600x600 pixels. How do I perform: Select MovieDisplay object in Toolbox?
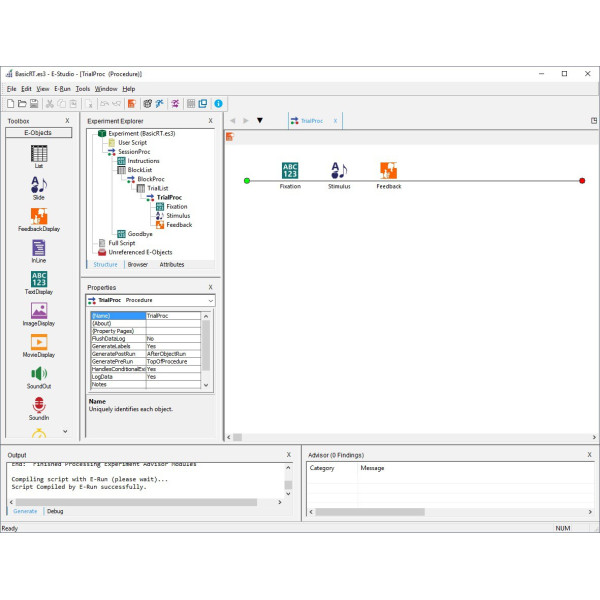coord(39,346)
